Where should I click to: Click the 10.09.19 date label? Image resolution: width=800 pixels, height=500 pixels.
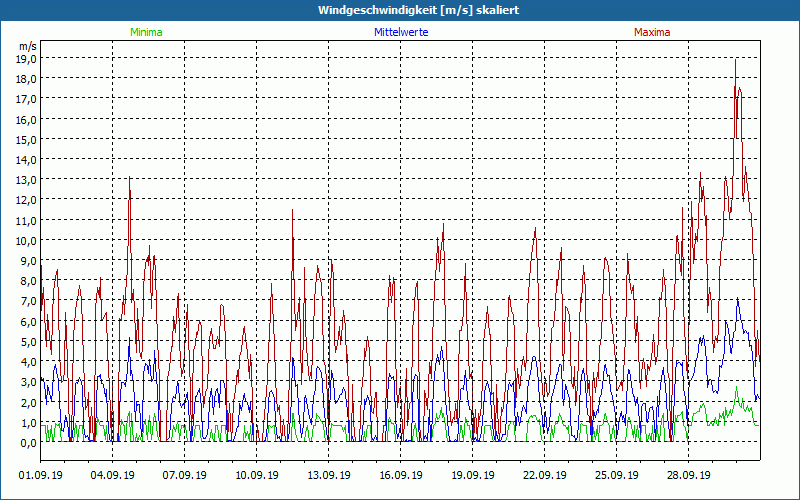(x=257, y=475)
